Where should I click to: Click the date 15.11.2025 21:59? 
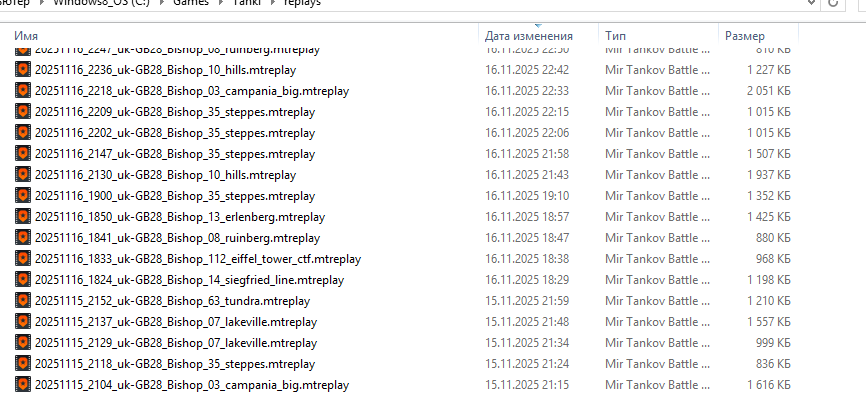[527, 301]
